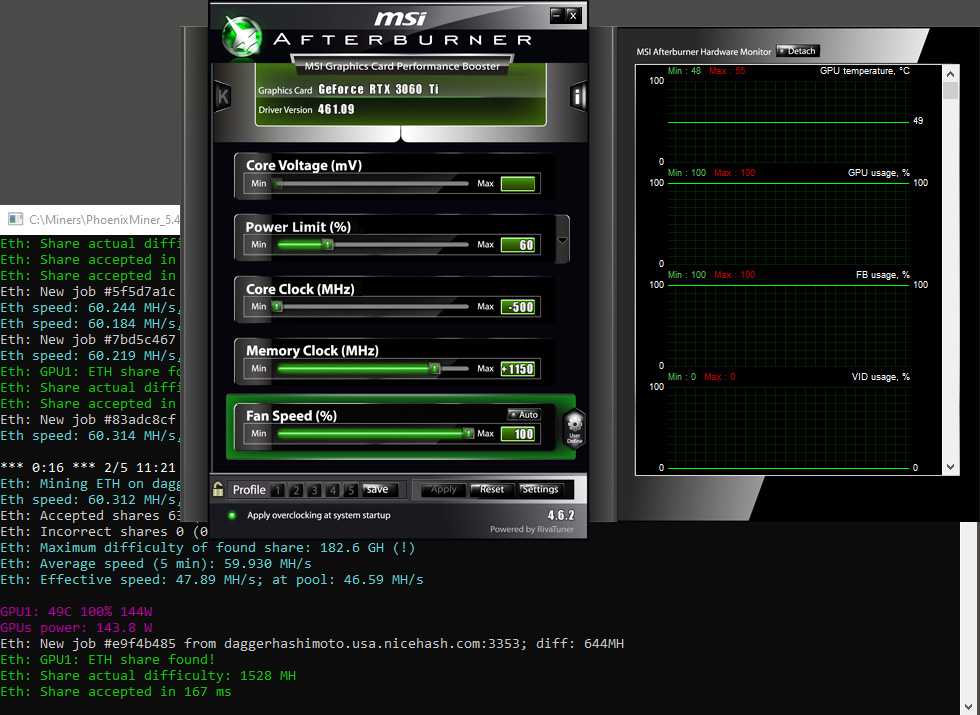Click the 'Share accepted in 167 ms' line
The image size is (980, 715).
tap(116, 692)
